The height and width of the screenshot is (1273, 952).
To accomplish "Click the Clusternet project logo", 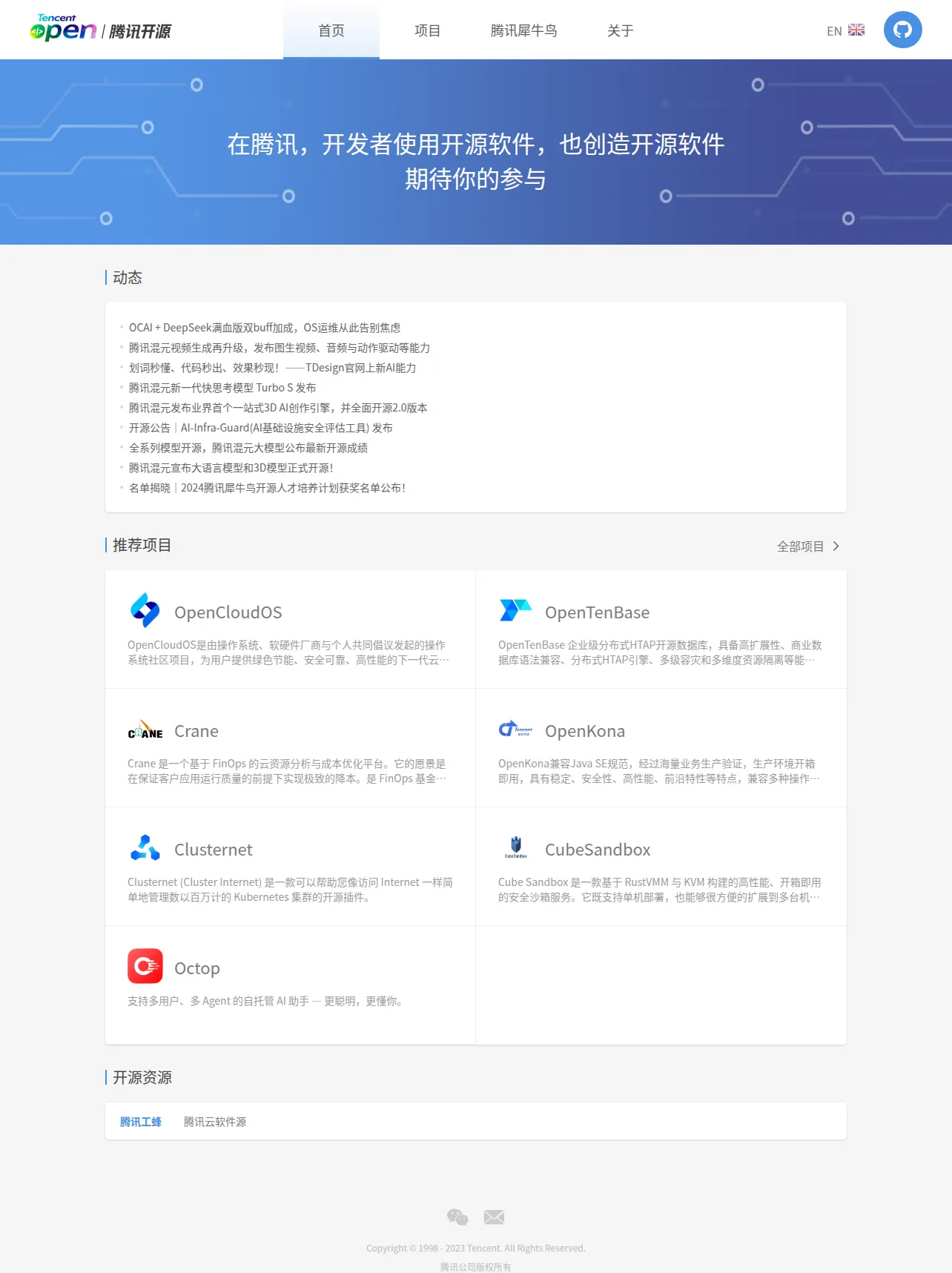I will click(x=145, y=847).
